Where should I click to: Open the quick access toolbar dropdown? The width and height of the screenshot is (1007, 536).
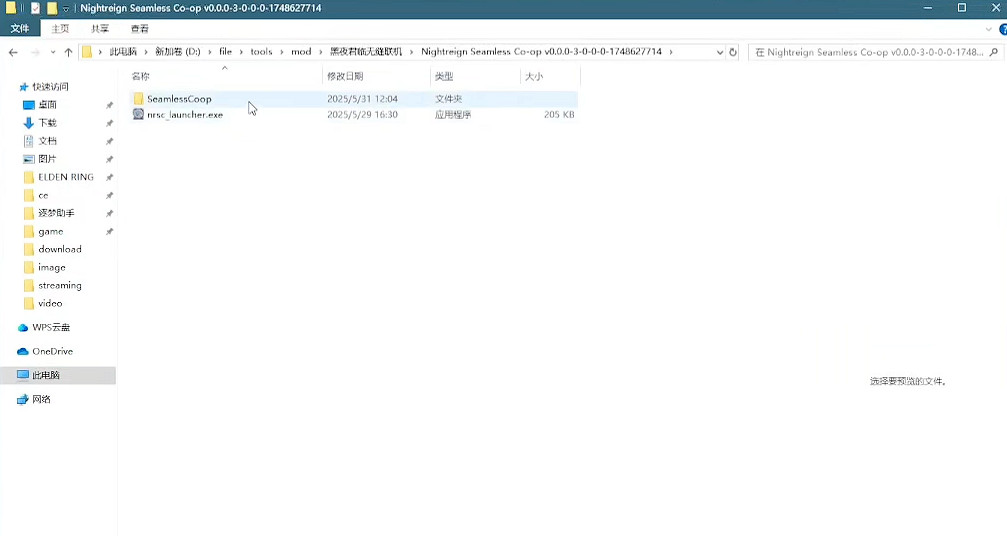click(x=66, y=8)
